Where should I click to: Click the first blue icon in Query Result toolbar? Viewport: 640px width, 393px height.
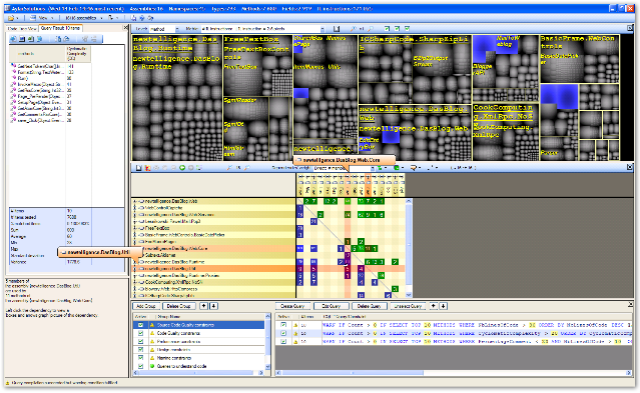point(13,39)
